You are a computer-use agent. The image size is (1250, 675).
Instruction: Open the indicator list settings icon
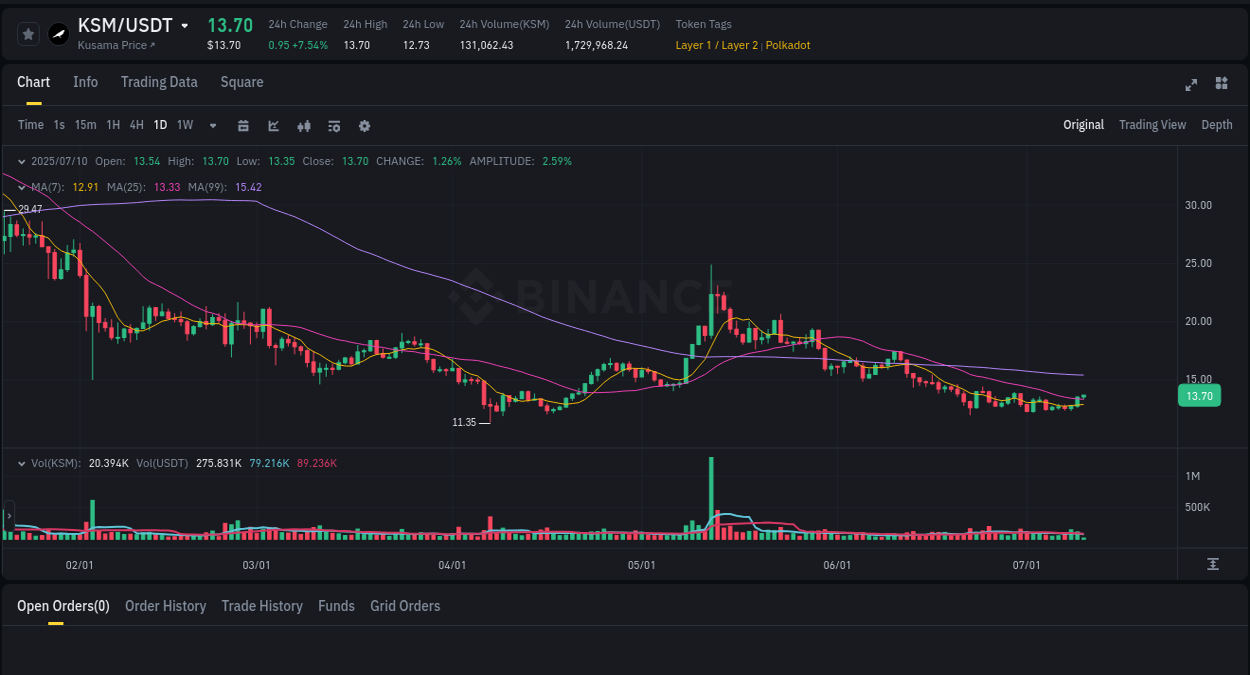coord(333,126)
